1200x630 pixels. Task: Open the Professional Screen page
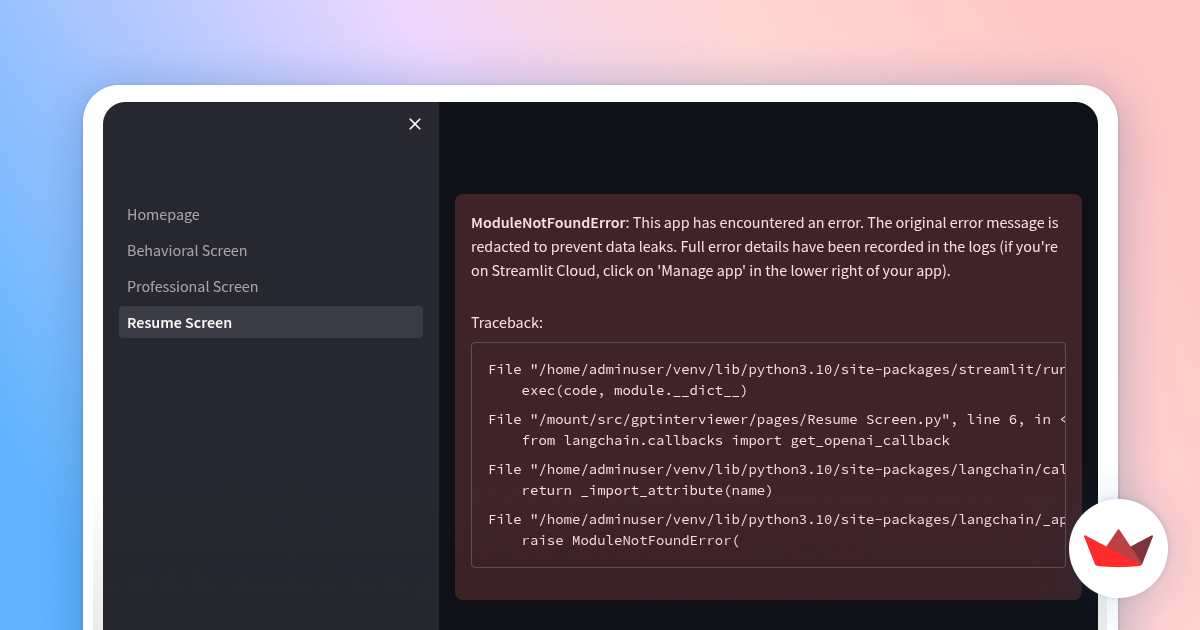[192, 286]
